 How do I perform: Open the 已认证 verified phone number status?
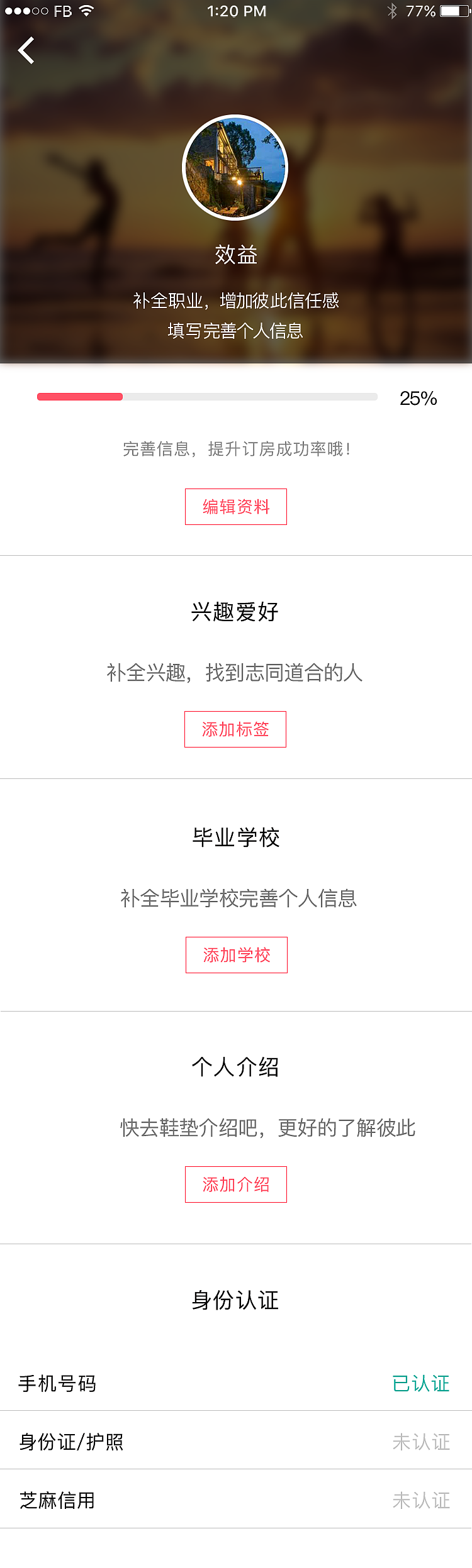(422, 1382)
